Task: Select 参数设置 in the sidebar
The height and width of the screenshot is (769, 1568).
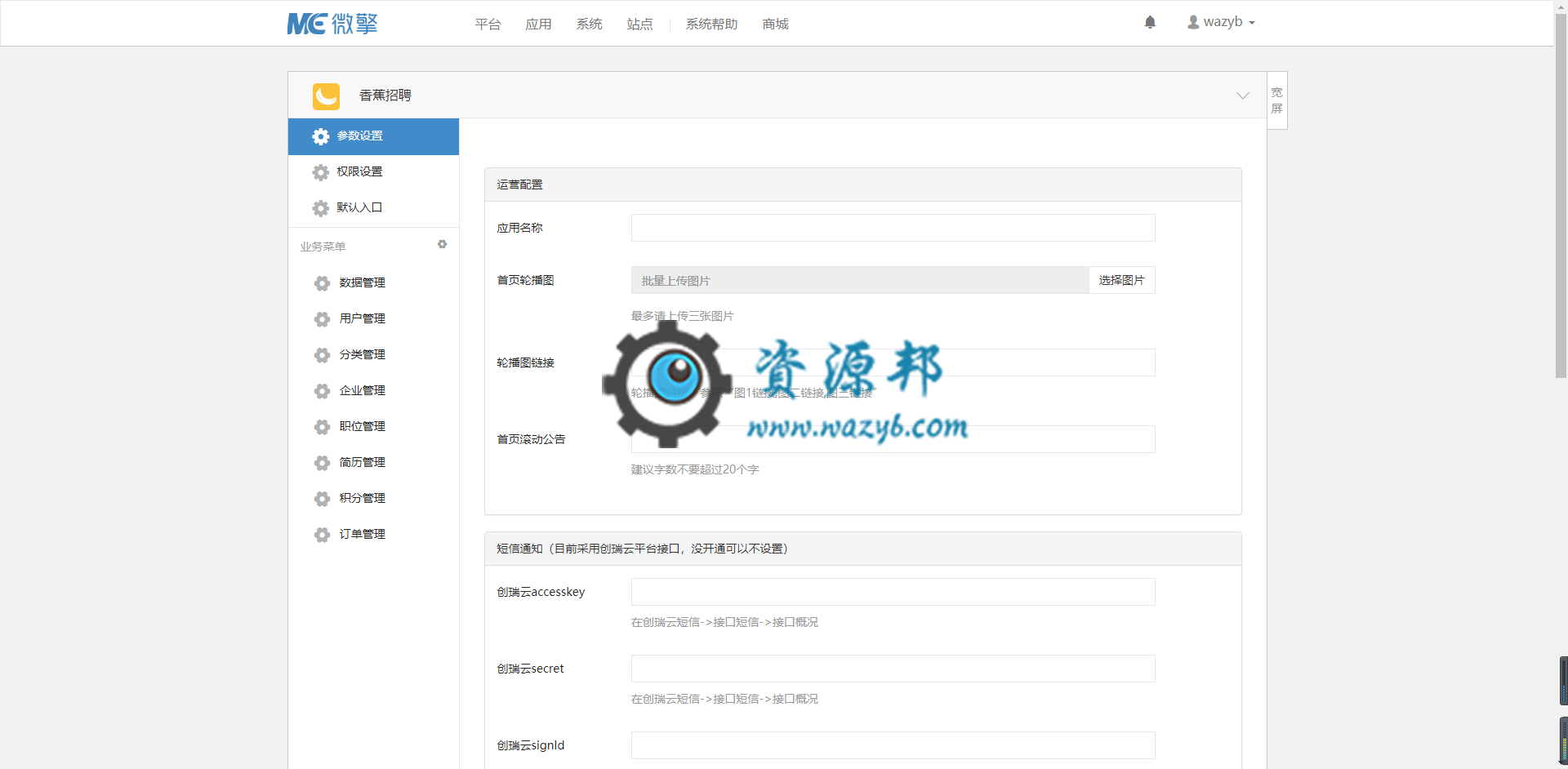Action: (373, 136)
